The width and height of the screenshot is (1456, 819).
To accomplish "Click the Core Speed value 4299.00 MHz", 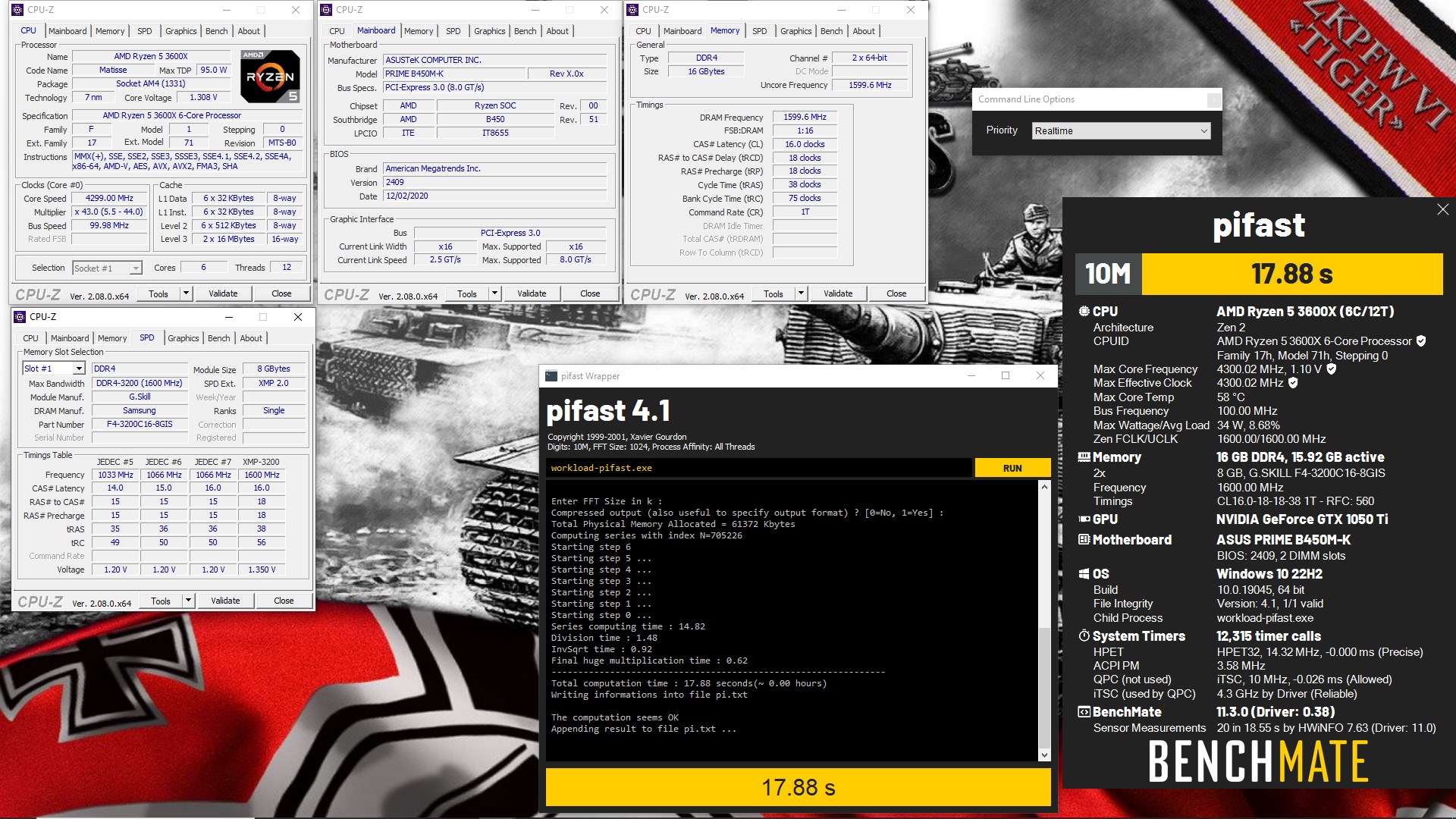I will pos(109,199).
